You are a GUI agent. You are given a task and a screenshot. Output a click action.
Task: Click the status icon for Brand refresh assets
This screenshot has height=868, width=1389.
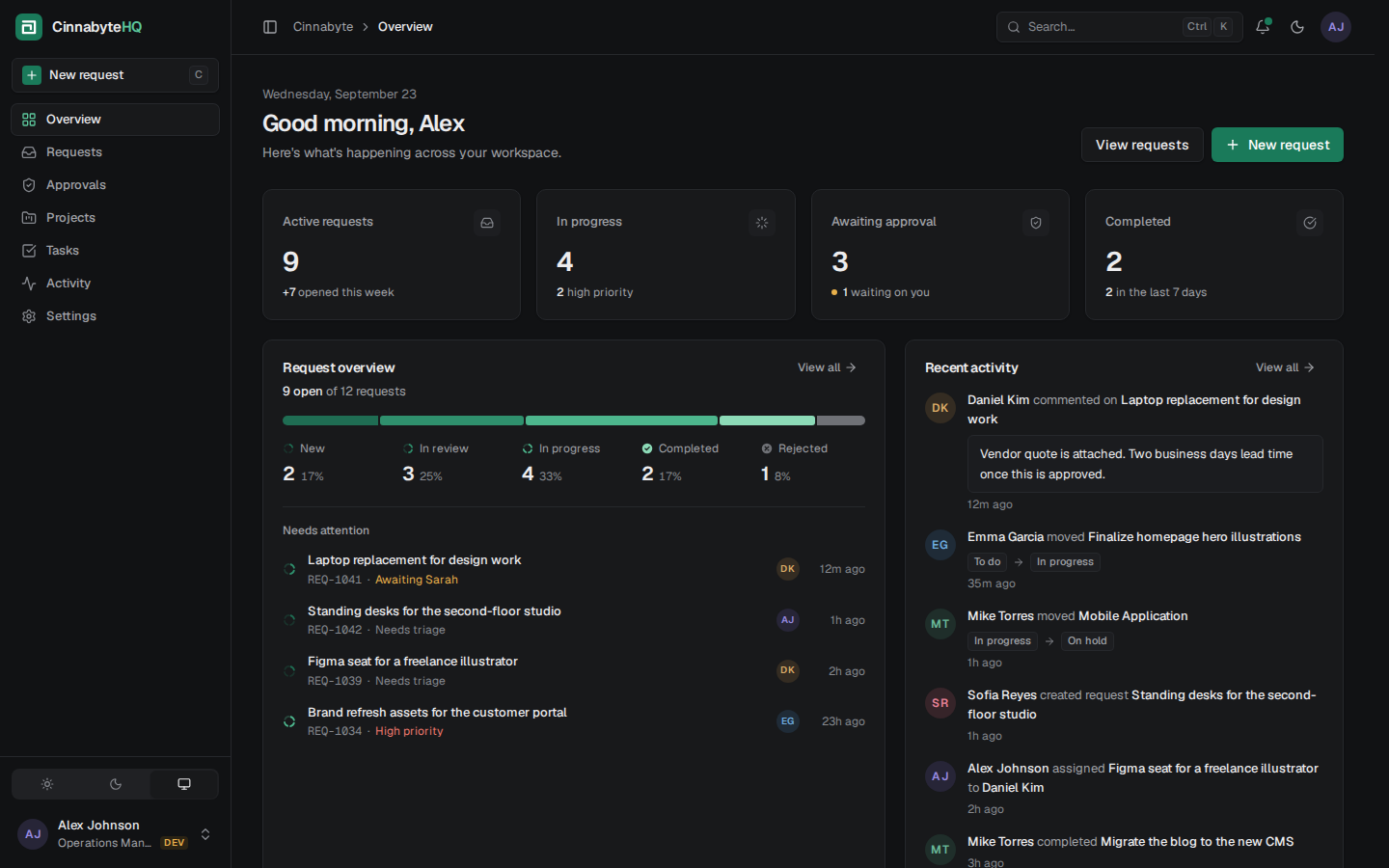(x=289, y=721)
